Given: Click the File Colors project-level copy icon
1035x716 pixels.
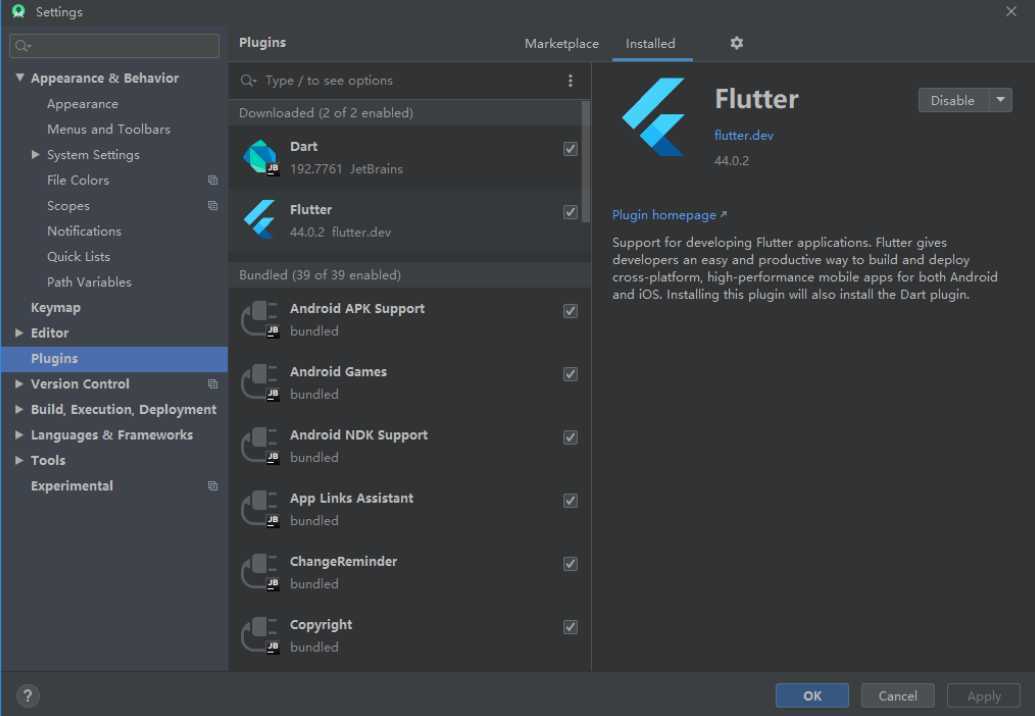Looking at the screenshot, I should (213, 180).
